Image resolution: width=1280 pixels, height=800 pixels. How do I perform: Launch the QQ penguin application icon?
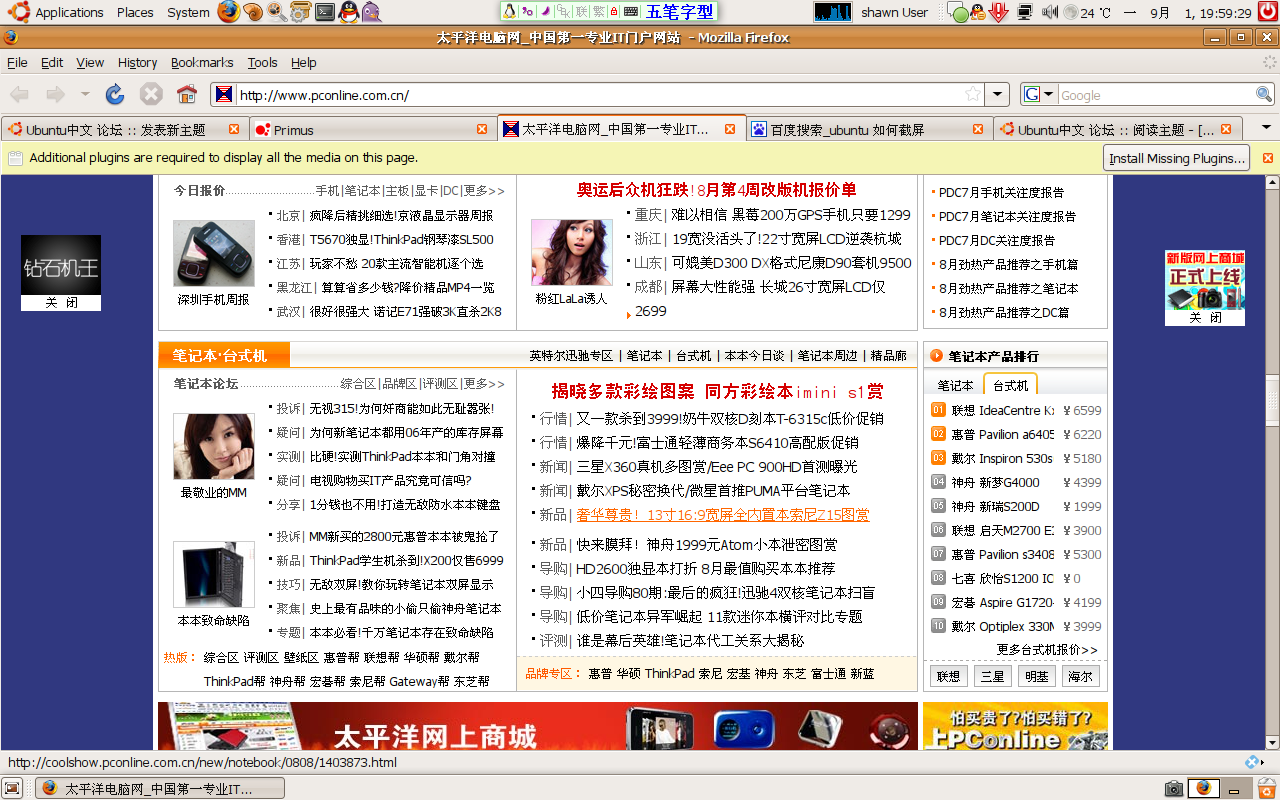347,12
